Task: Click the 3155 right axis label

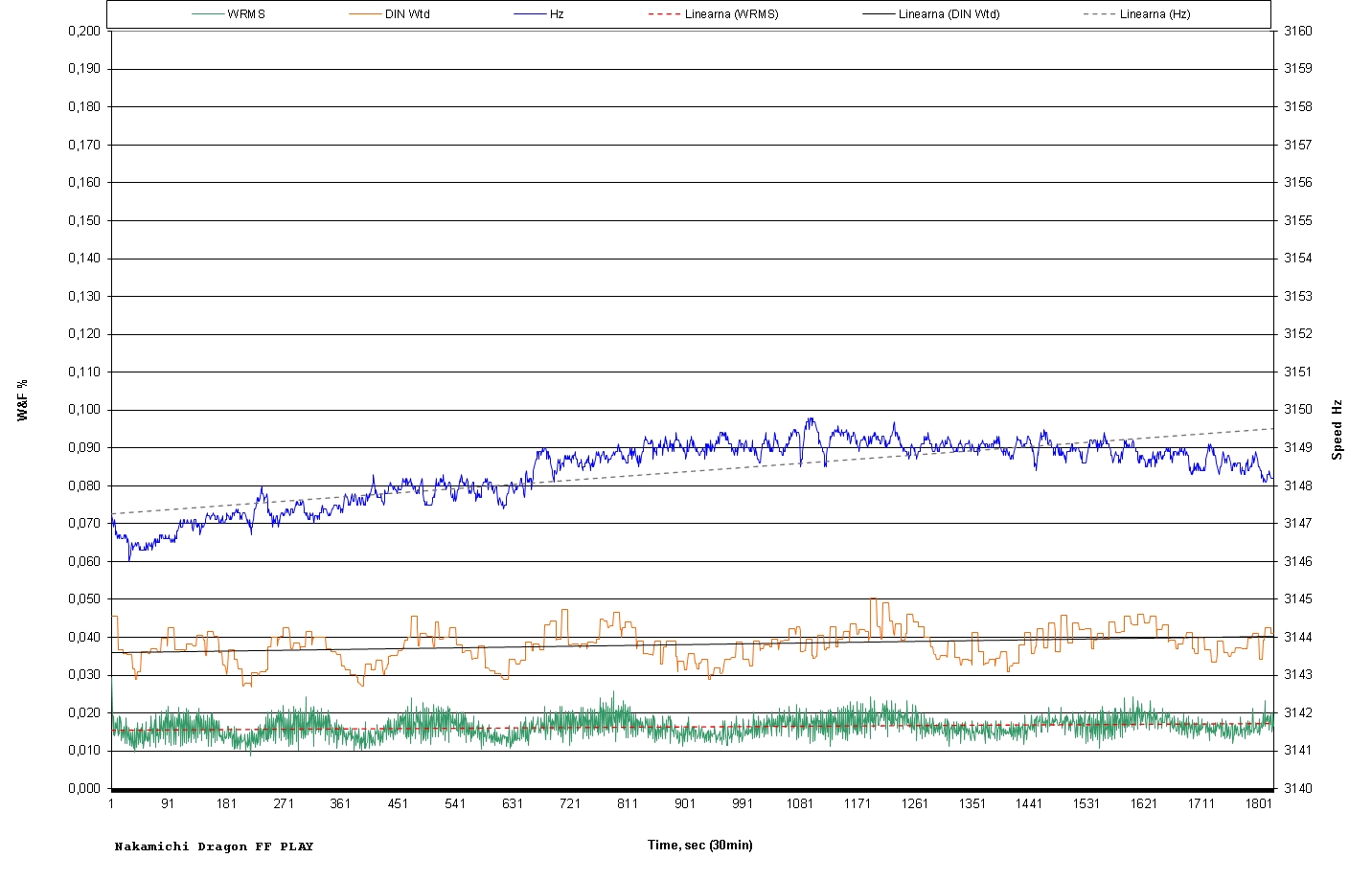Action: point(1298,220)
